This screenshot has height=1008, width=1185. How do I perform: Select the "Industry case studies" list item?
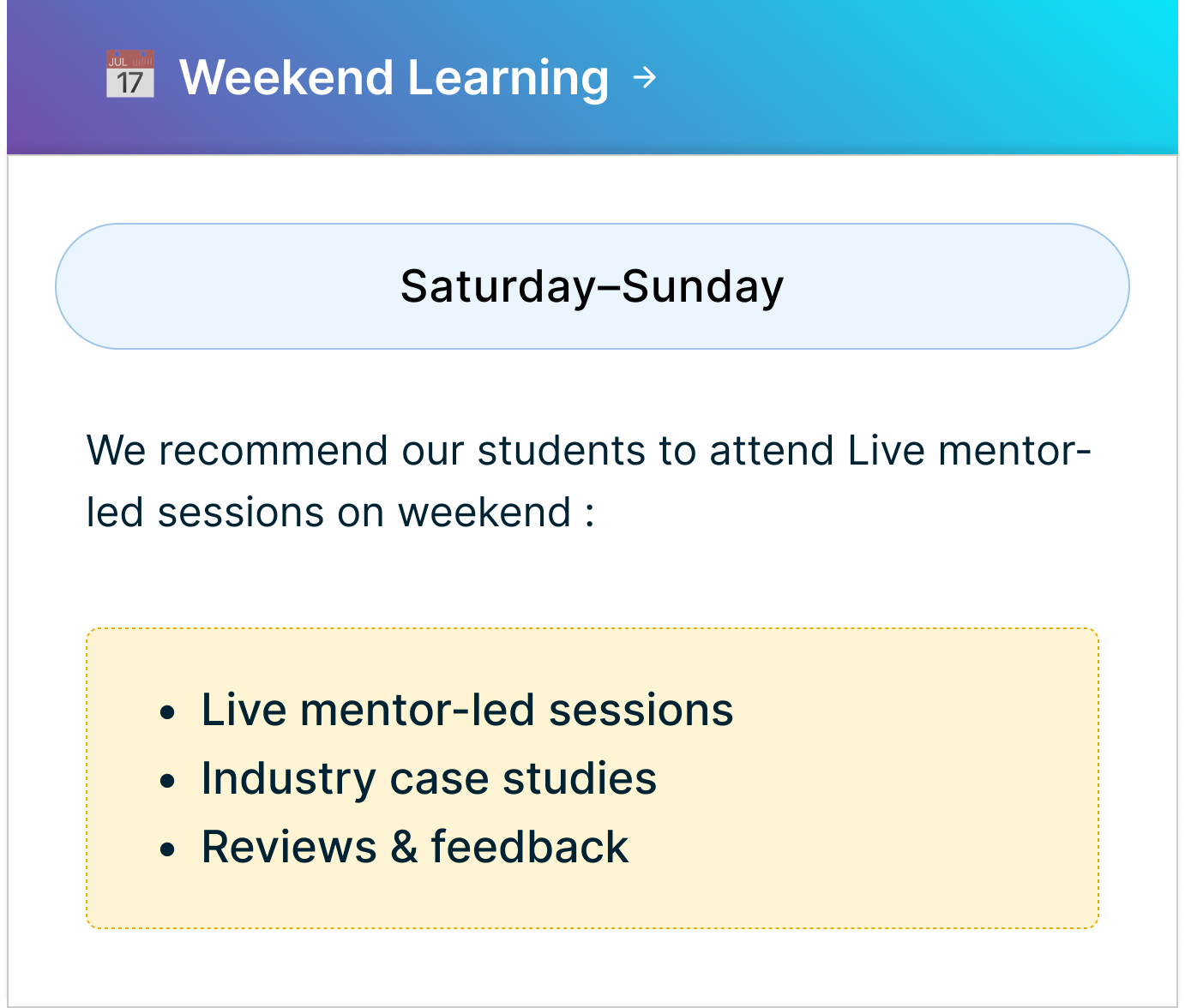pyautogui.click(x=429, y=779)
